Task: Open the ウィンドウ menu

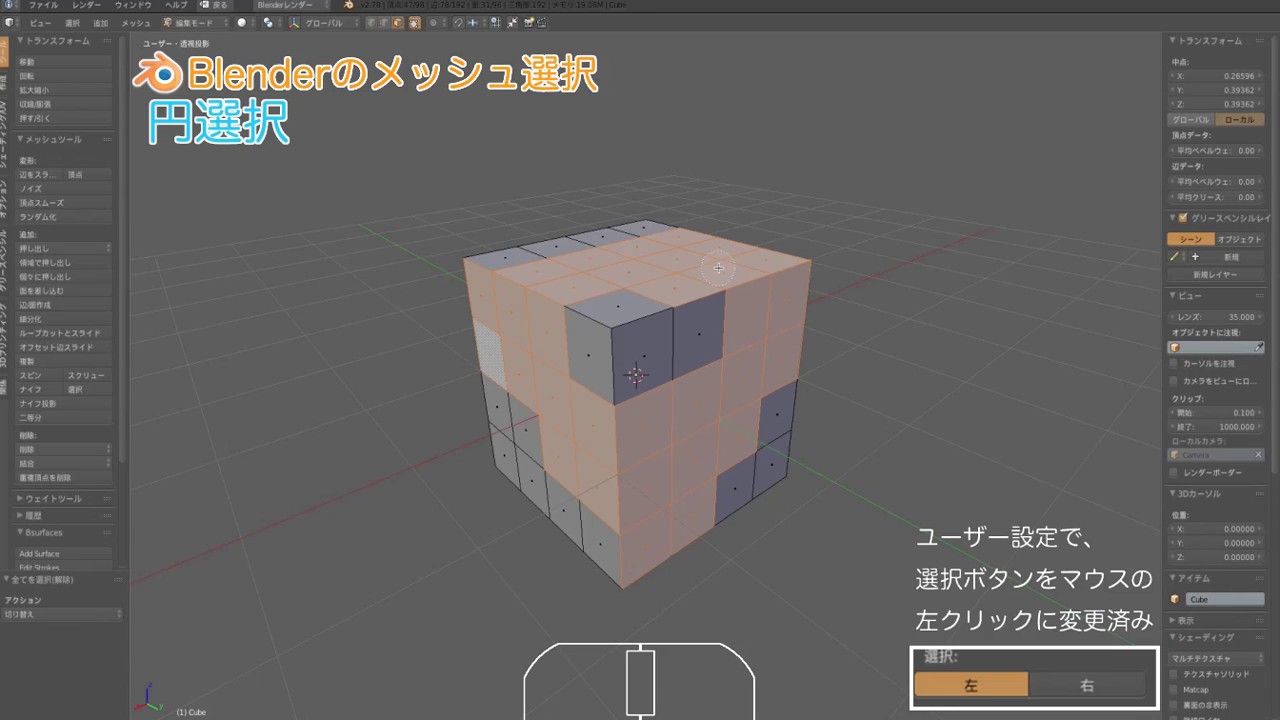Action: tap(133, 5)
